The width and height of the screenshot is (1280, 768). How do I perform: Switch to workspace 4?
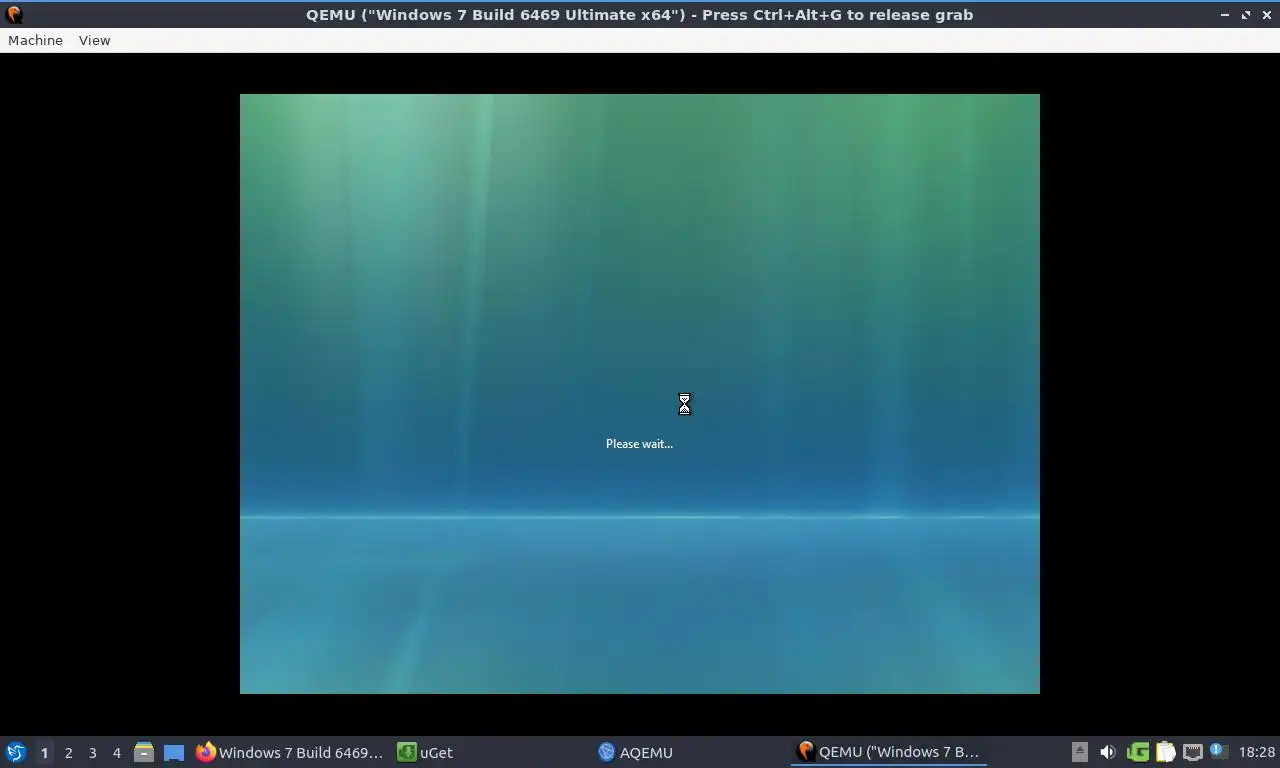coord(117,752)
